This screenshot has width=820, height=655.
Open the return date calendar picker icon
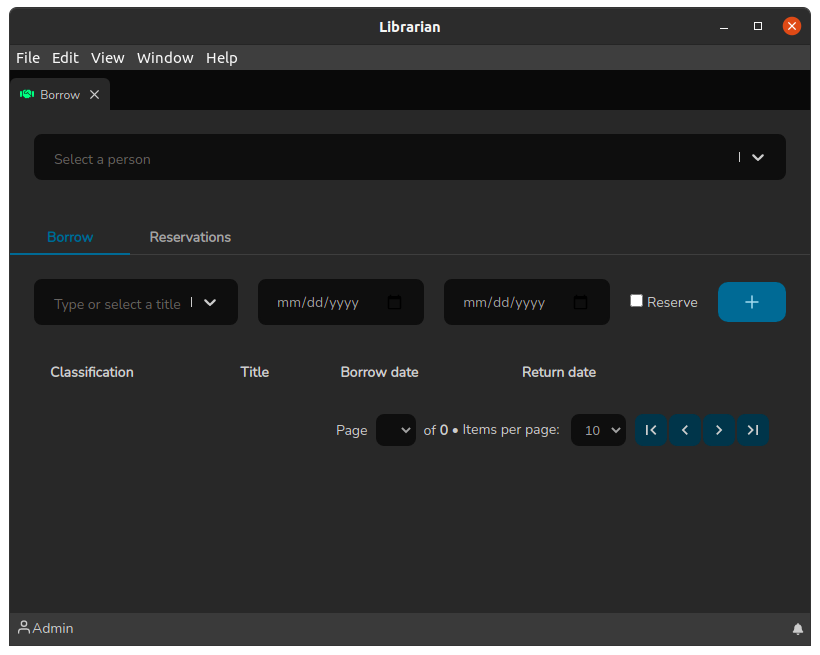[582, 301]
